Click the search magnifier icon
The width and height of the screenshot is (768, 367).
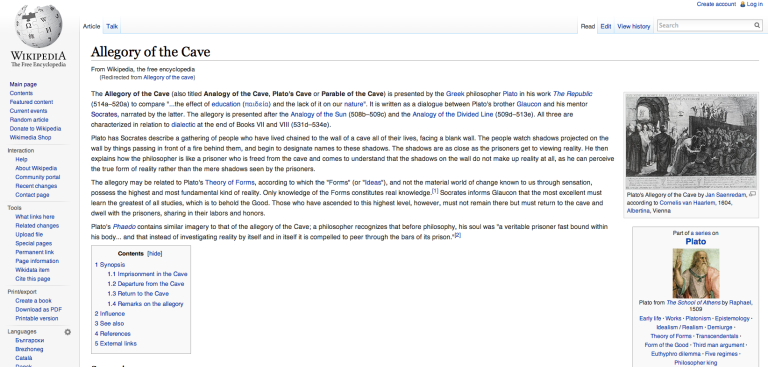coord(757,25)
